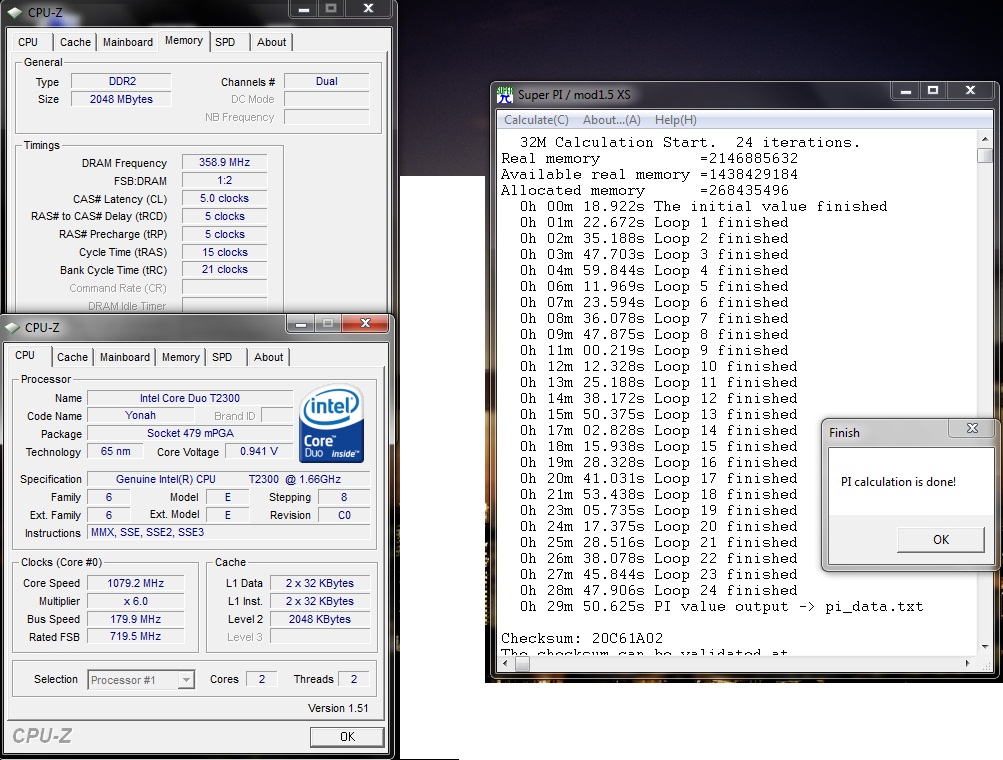Close the lower CPU-Z CPU window
Screen dimensions: 1003x760
coord(365,323)
